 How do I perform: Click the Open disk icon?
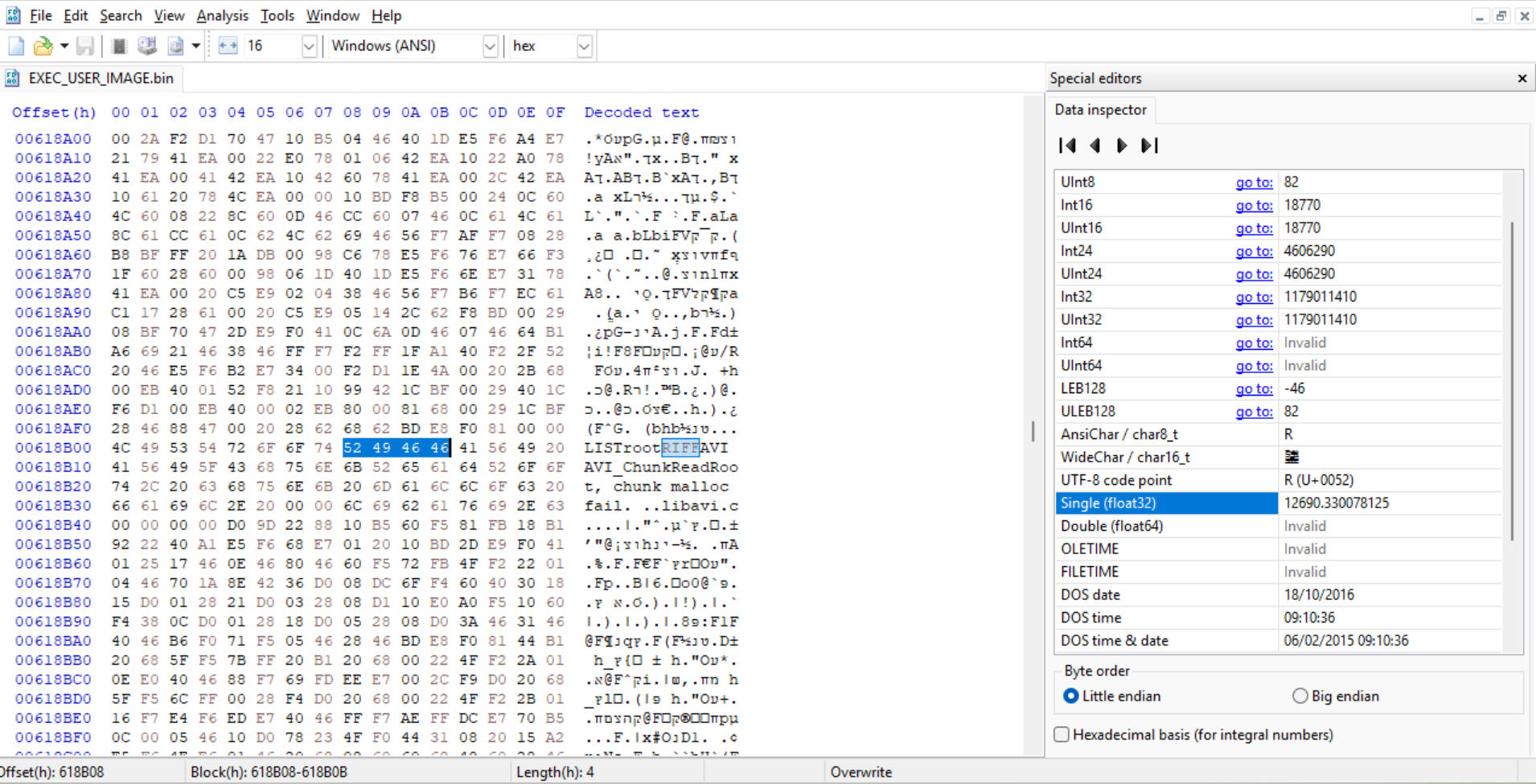[x=146, y=46]
